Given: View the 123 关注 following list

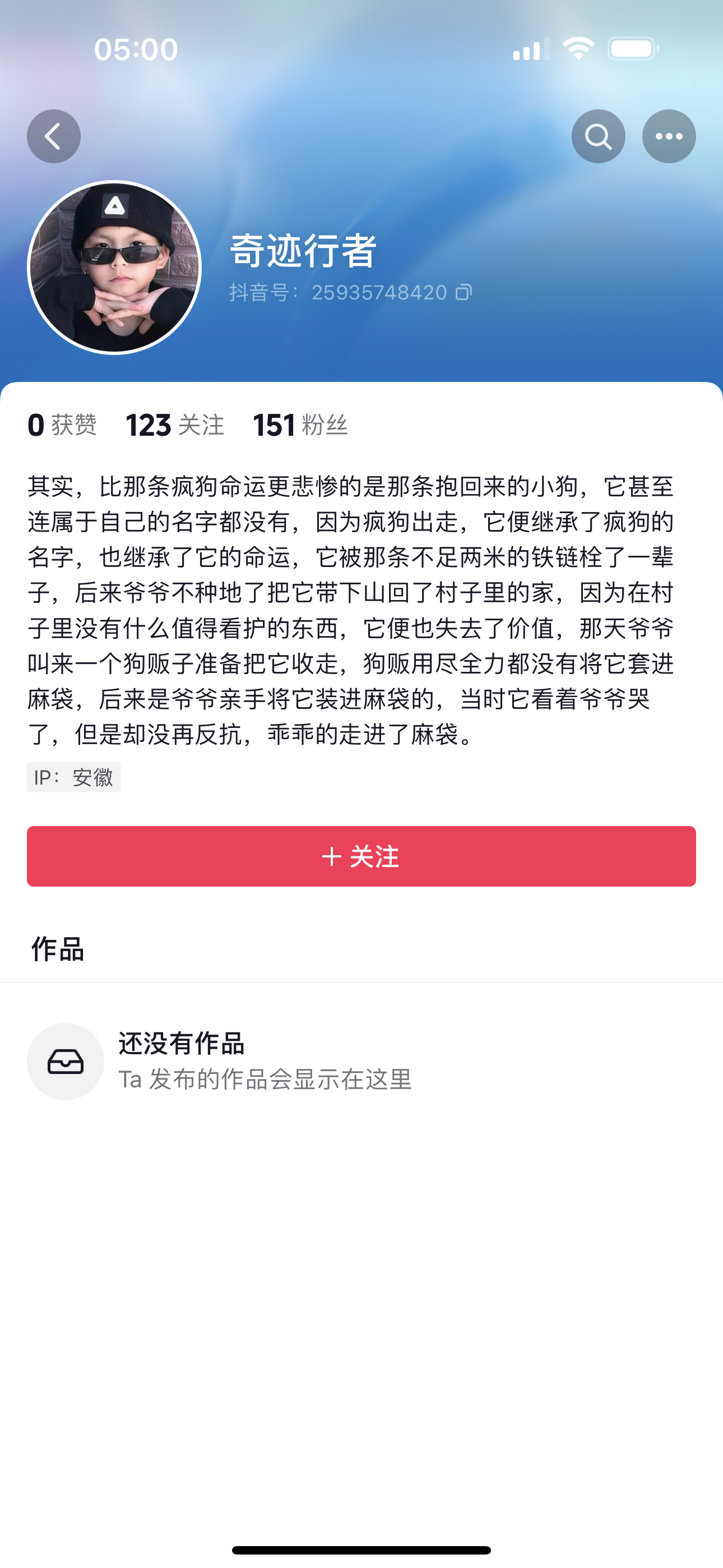Looking at the screenshot, I should [x=175, y=425].
